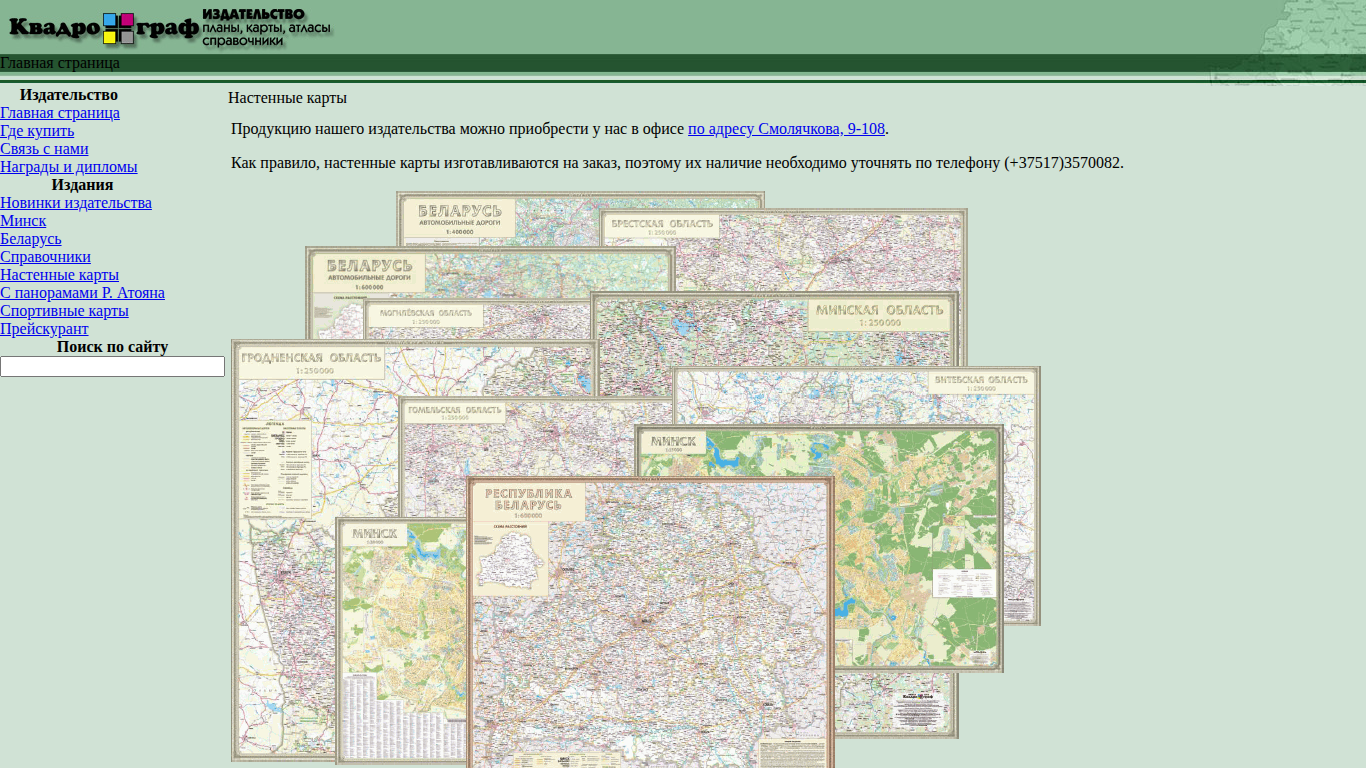The image size is (1366, 768).
Task: Click the Республика Беларусь wall map image
Action: 650,622
